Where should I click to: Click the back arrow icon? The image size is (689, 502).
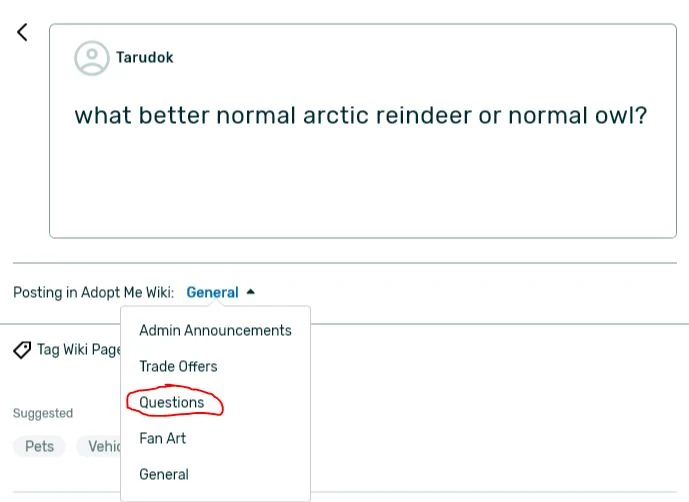22,32
